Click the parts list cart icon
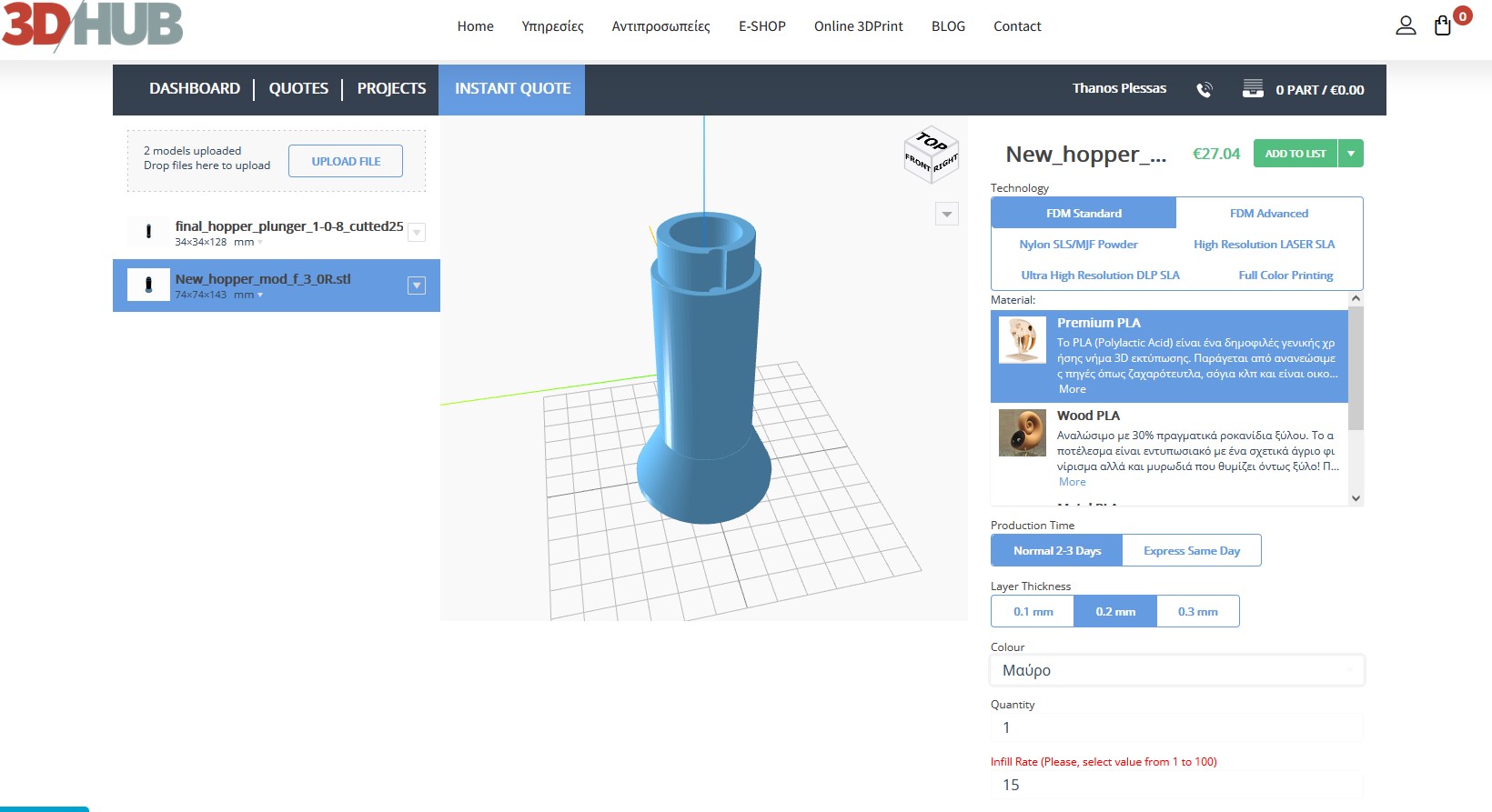This screenshot has height=812, width=1492. [x=1253, y=89]
